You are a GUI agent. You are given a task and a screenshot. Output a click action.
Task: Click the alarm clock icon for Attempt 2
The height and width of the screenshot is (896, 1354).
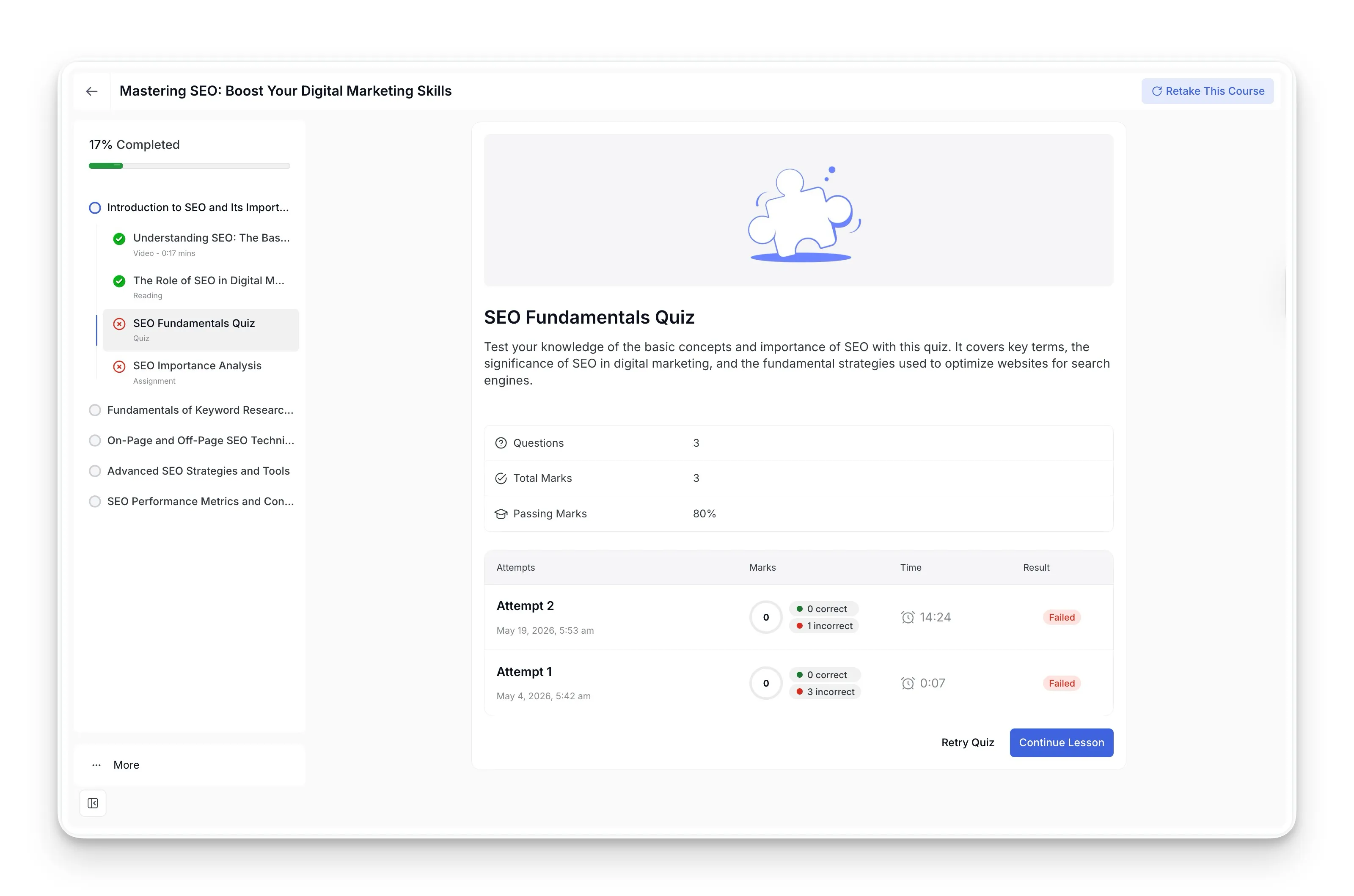(x=908, y=618)
